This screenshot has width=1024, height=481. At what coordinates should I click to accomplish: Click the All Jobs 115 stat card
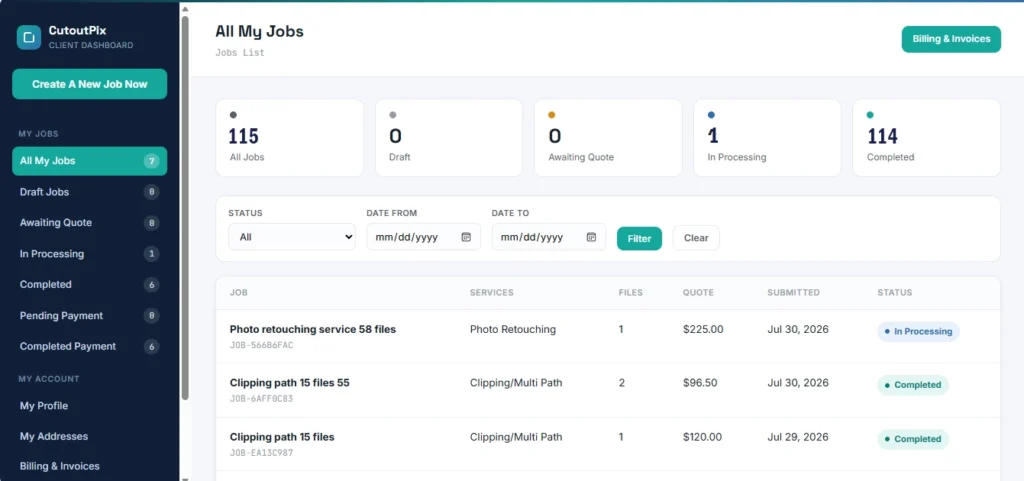tap(289, 138)
